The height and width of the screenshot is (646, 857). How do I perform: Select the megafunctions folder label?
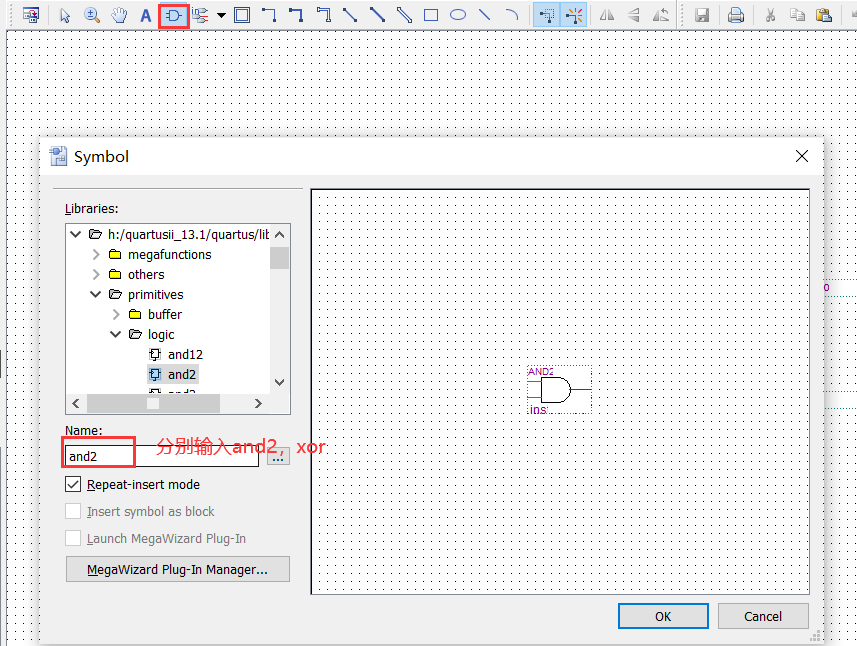[x=169, y=255]
